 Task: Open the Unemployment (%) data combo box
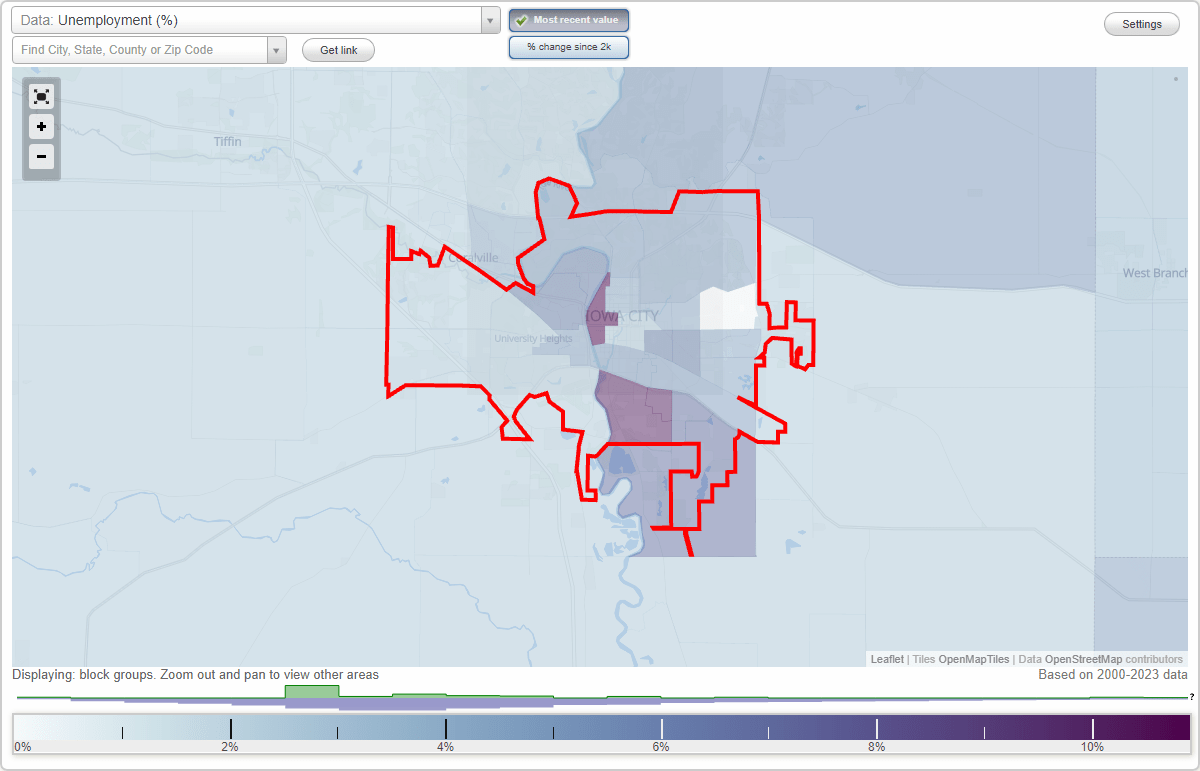pyautogui.click(x=250, y=19)
